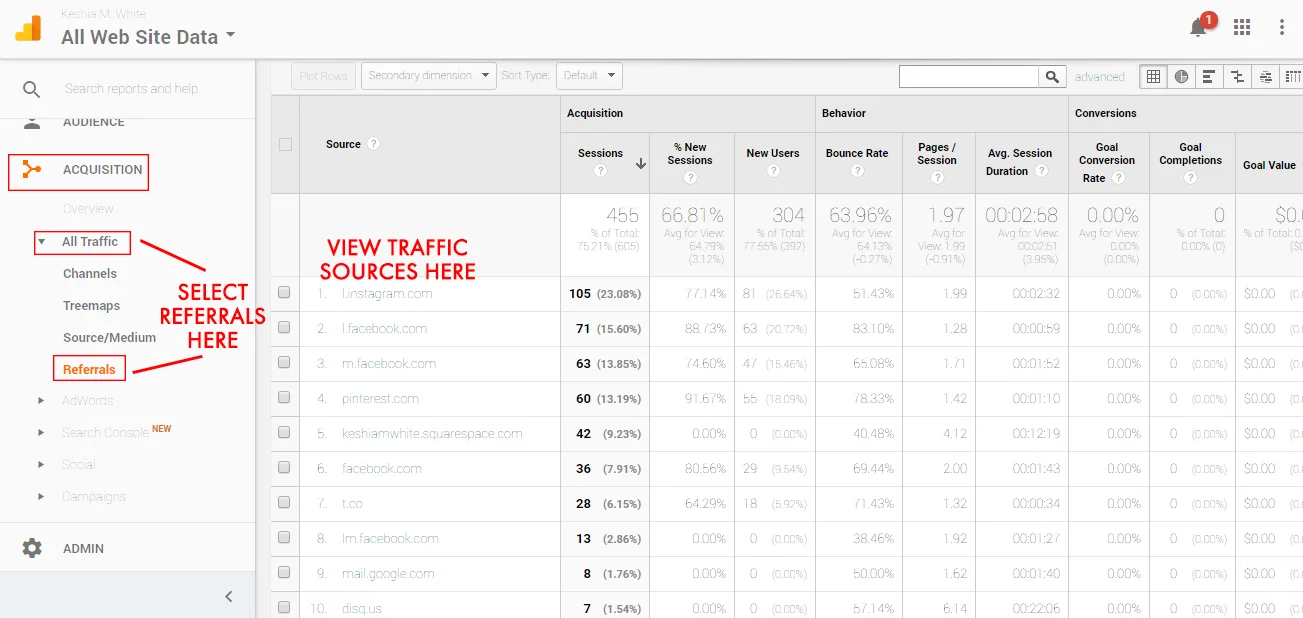This screenshot has width=1303, height=618.
Task: Open pinterest.com source link
Action: pos(380,399)
